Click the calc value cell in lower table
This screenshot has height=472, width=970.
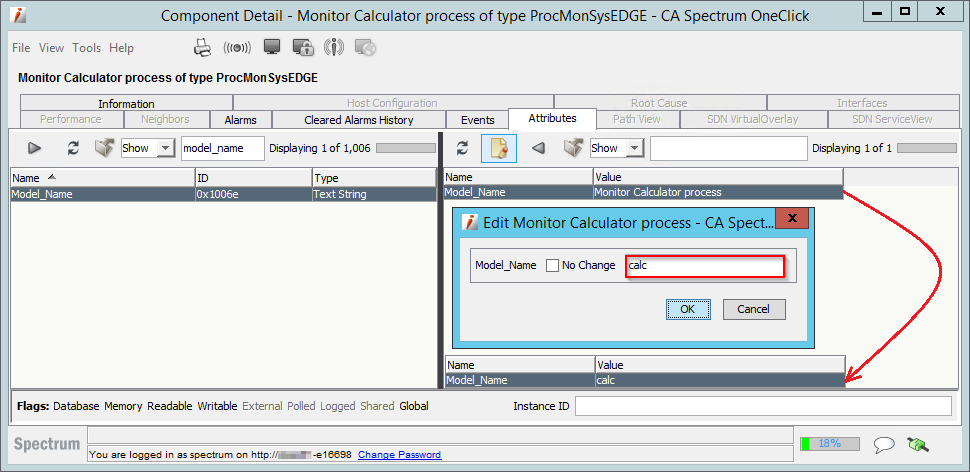click(x=720, y=380)
